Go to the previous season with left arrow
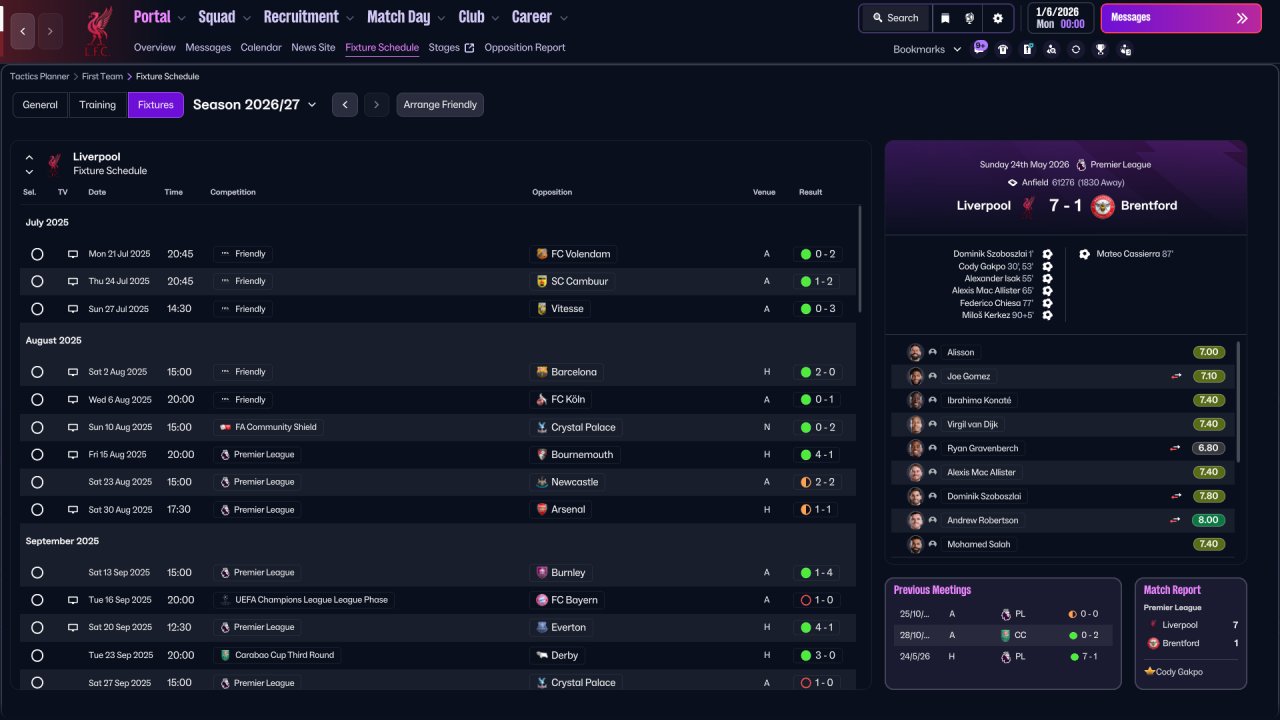Image resolution: width=1280 pixels, height=720 pixels. pyautogui.click(x=345, y=105)
